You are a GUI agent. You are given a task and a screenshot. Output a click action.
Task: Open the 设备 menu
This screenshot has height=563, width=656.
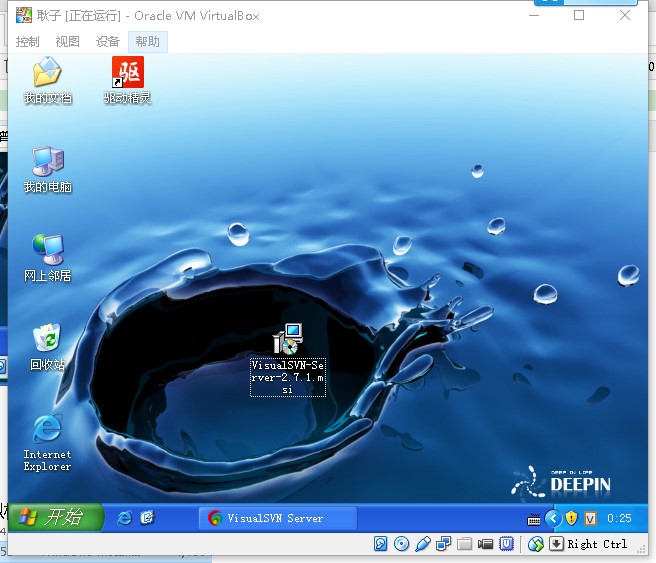108,41
